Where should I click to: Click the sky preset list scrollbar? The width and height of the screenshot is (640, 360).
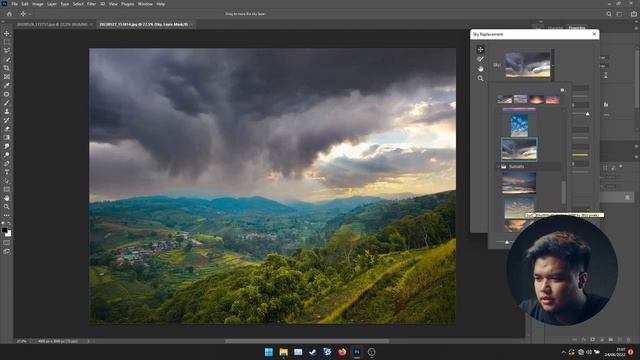(564, 193)
